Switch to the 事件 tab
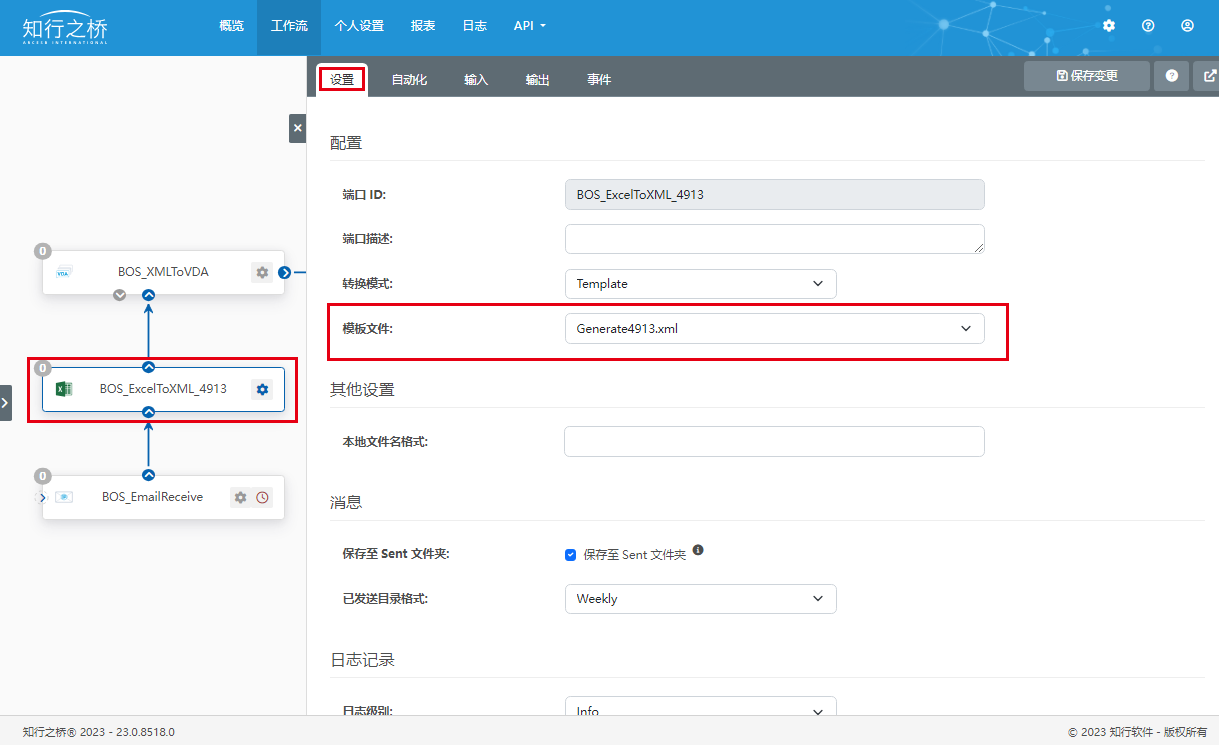 click(599, 80)
